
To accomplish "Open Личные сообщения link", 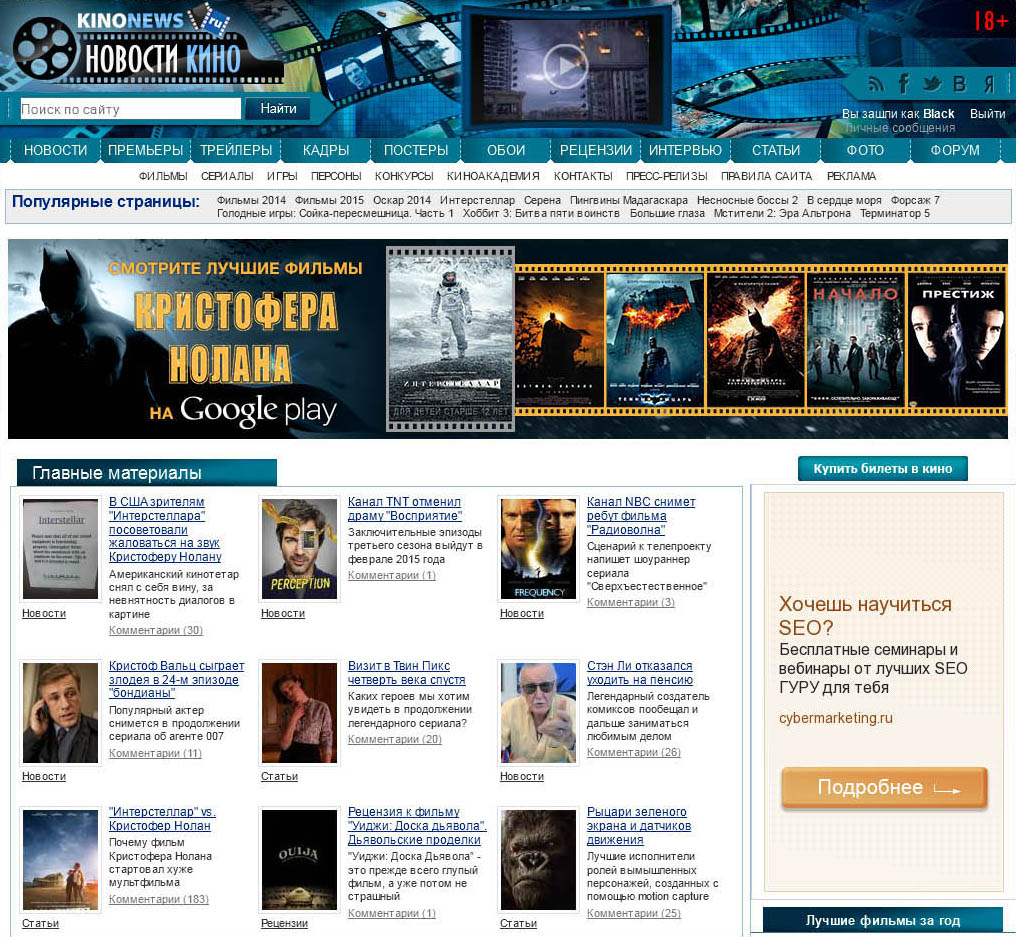I will coord(900,128).
